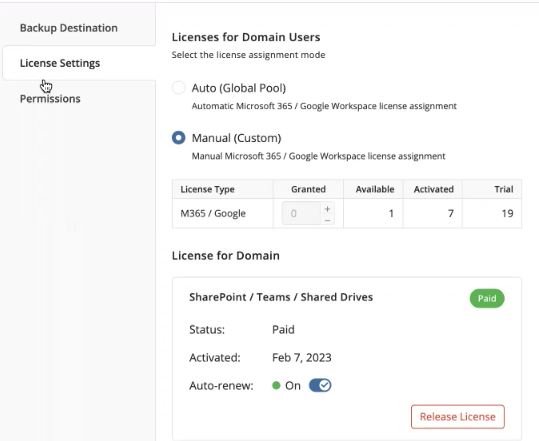Click the Release License button

pyautogui.click(x=458, y=417)
